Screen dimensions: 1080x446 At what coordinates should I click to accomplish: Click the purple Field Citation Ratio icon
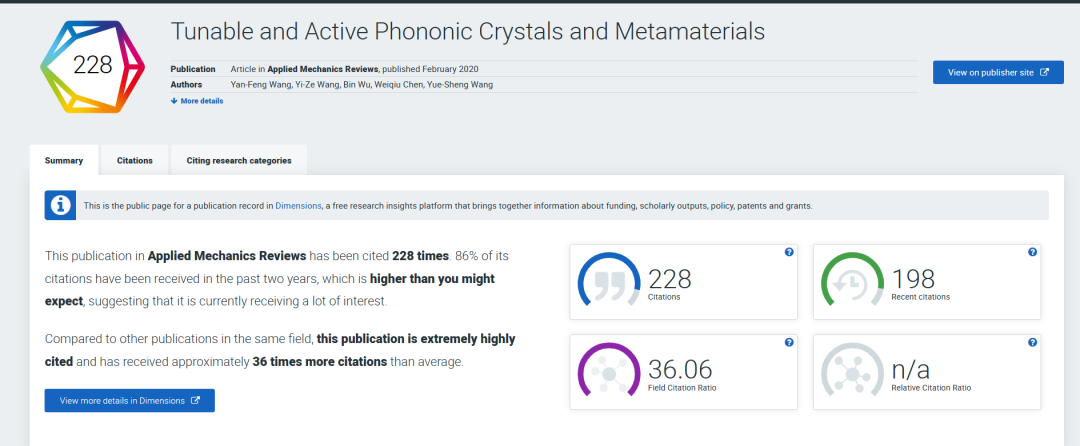tap(610, 372)
